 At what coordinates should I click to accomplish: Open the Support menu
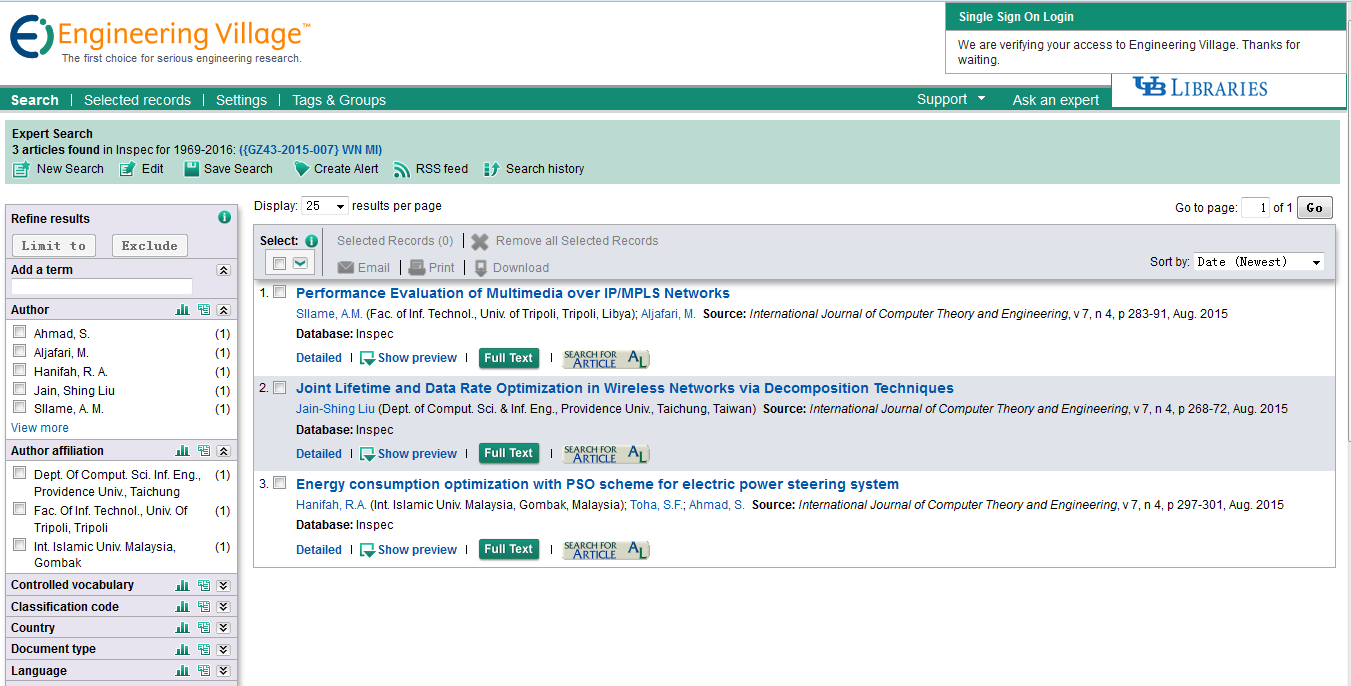(x=951, y=99)
